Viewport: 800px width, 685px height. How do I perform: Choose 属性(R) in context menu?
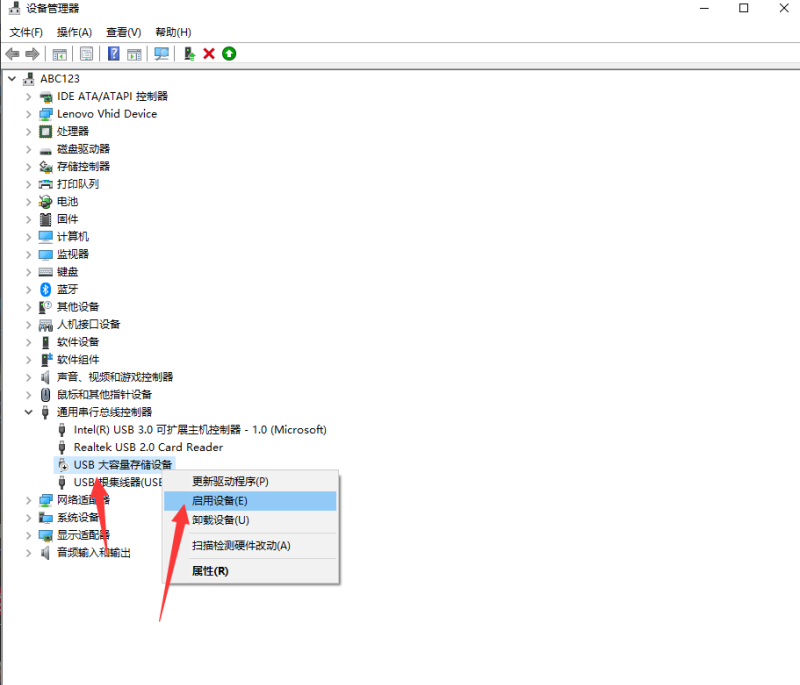250,571
